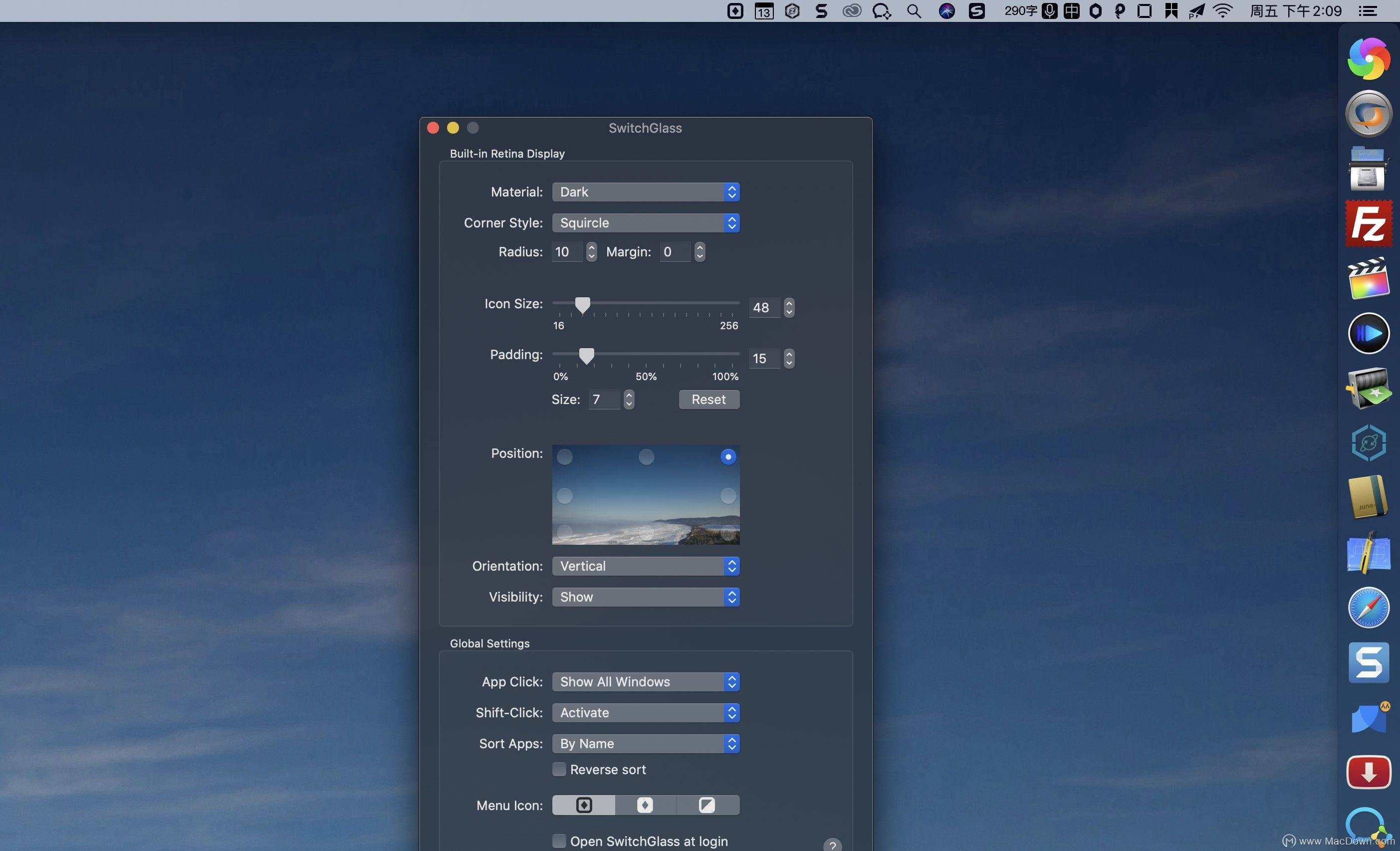Image resolution: width=1400 pixels, height=851 pixels.
Task: Open FileZilla from the side dock
Action: (1369, 223)
